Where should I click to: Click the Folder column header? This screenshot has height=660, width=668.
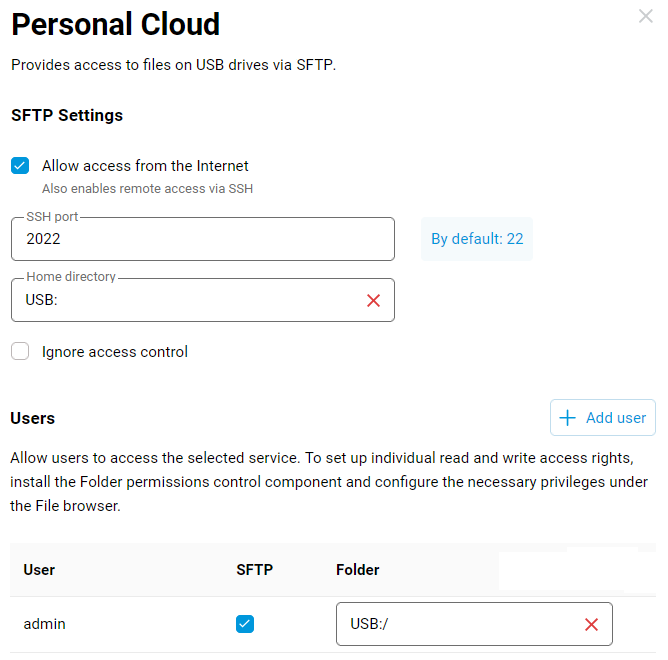pyautogui.click(x=358, y=570)
